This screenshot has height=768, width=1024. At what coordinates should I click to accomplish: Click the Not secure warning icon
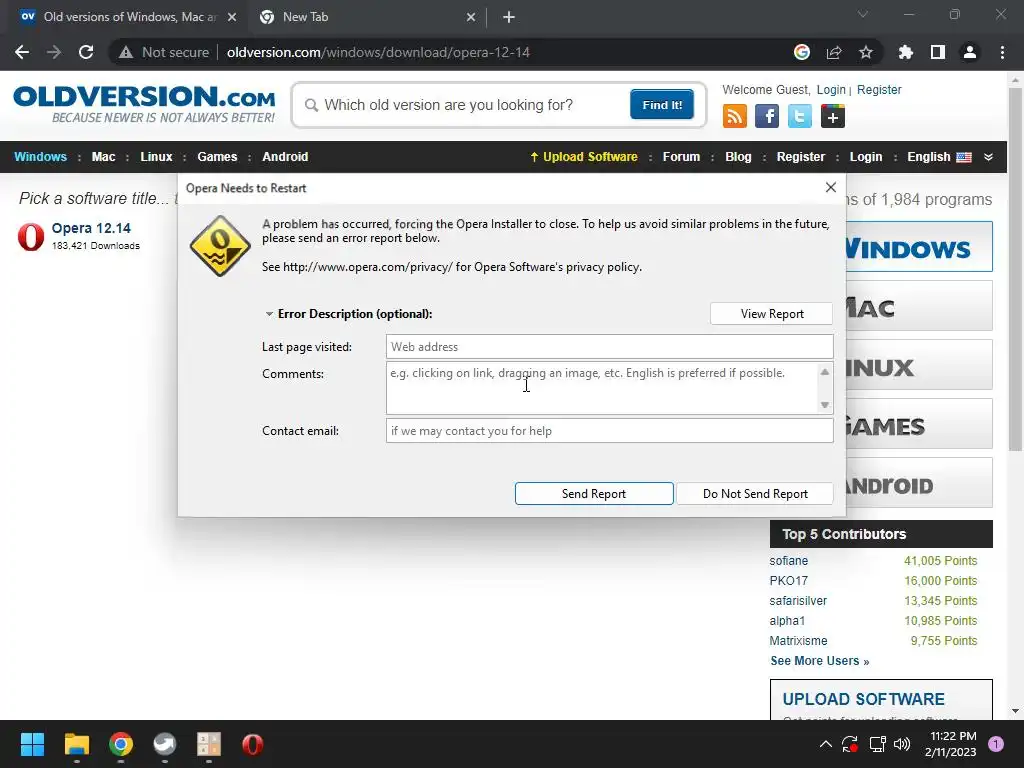126,52
